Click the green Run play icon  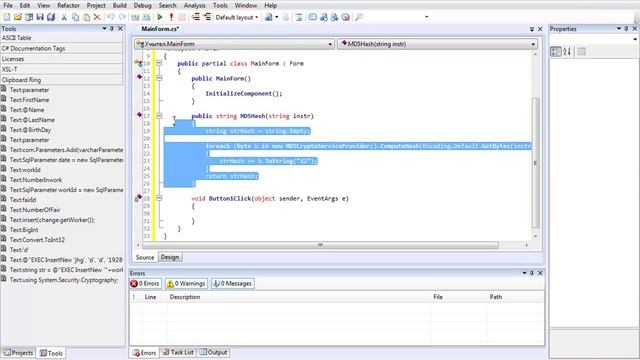click(x=160, y=17)
